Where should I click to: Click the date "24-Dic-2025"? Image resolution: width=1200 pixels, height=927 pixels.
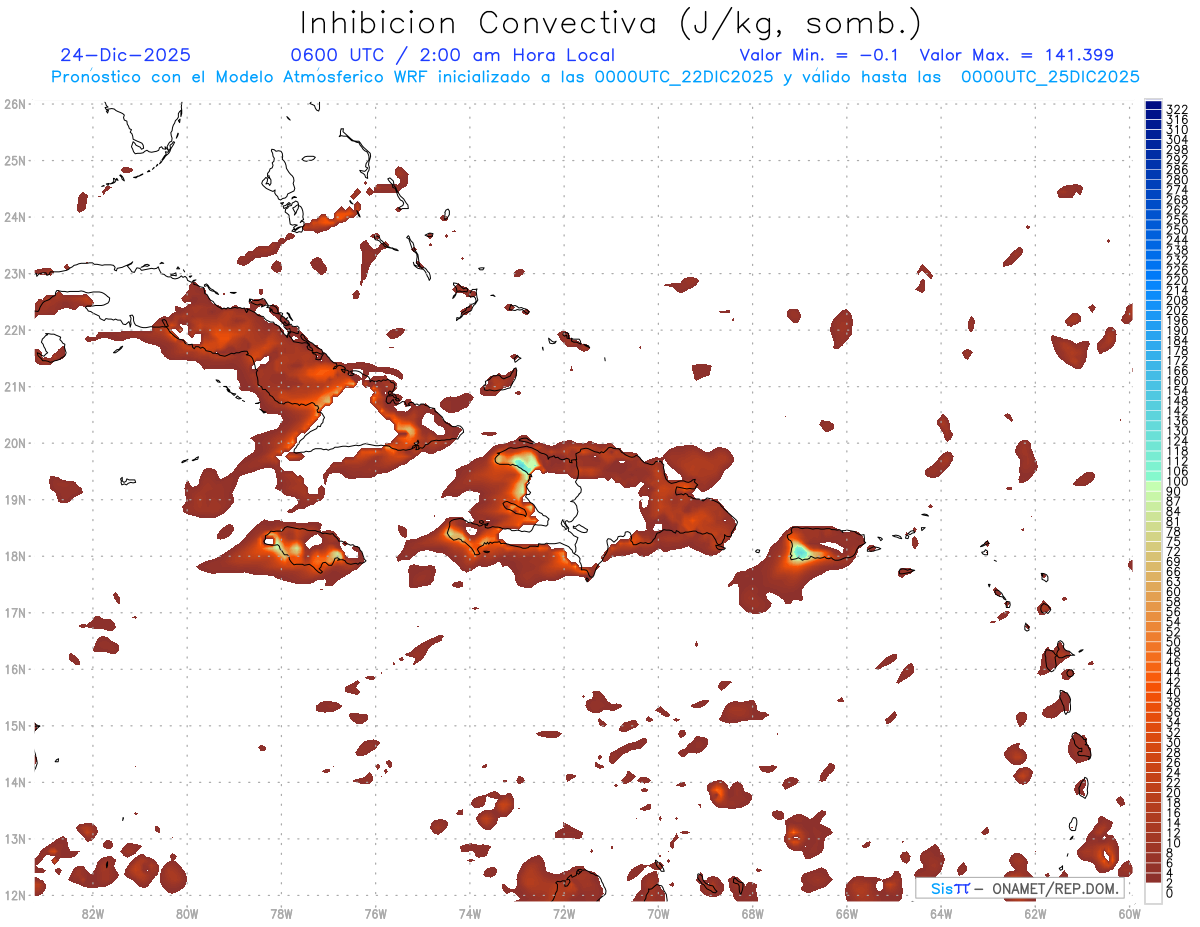point(125,55)
